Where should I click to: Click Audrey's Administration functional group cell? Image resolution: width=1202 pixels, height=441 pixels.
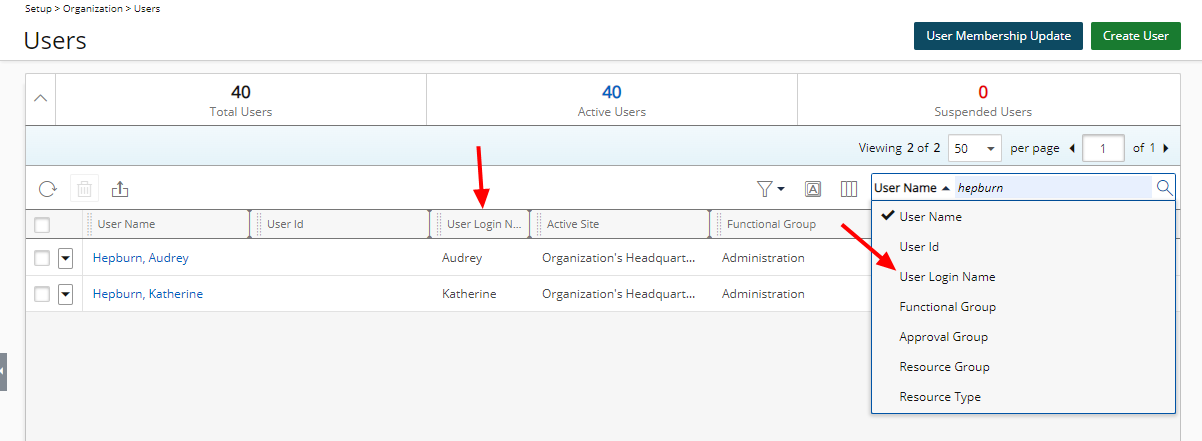point(763,258)
